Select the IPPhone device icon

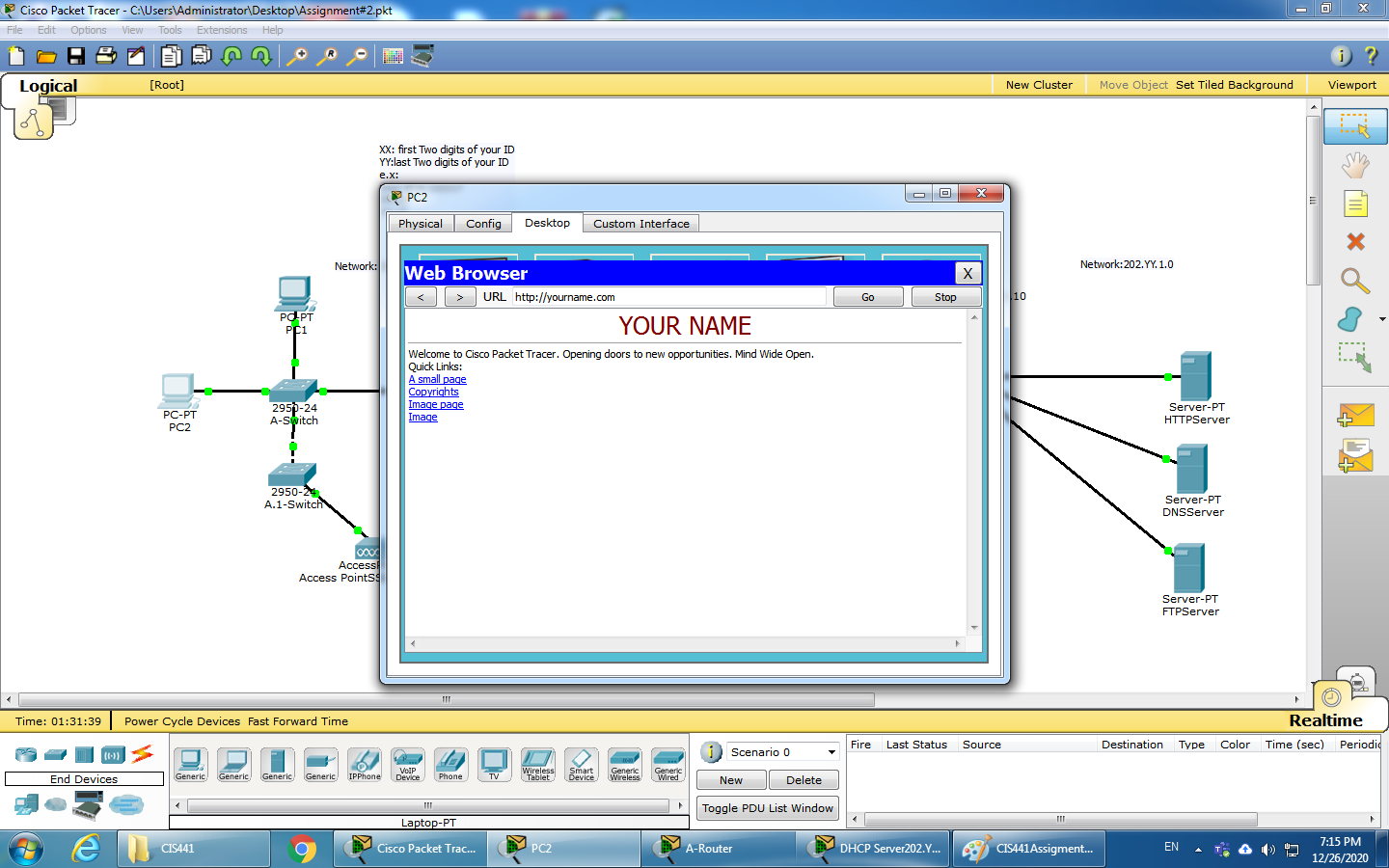(365, 764)
